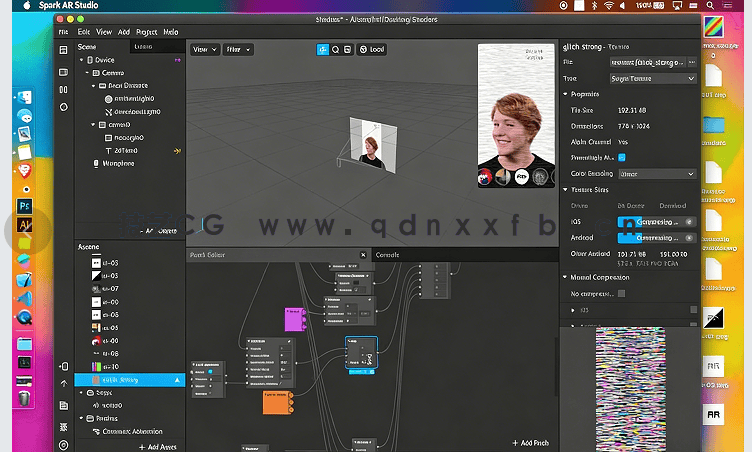752x452 pixels.
Task: Toggle the No compression checkbox
Action: [x=621, y=293]
